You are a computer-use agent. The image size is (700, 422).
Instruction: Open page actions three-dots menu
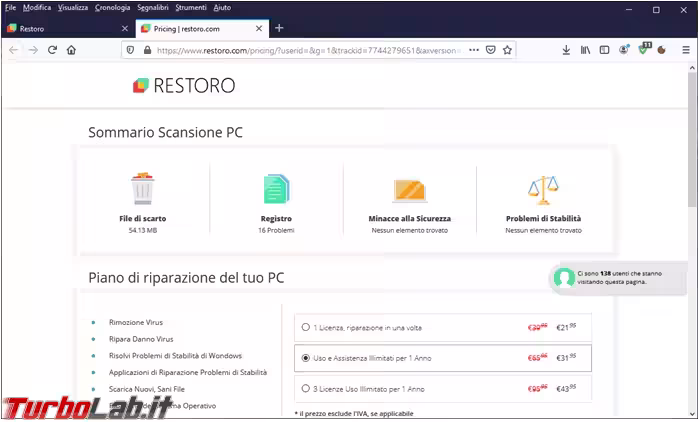473,50
